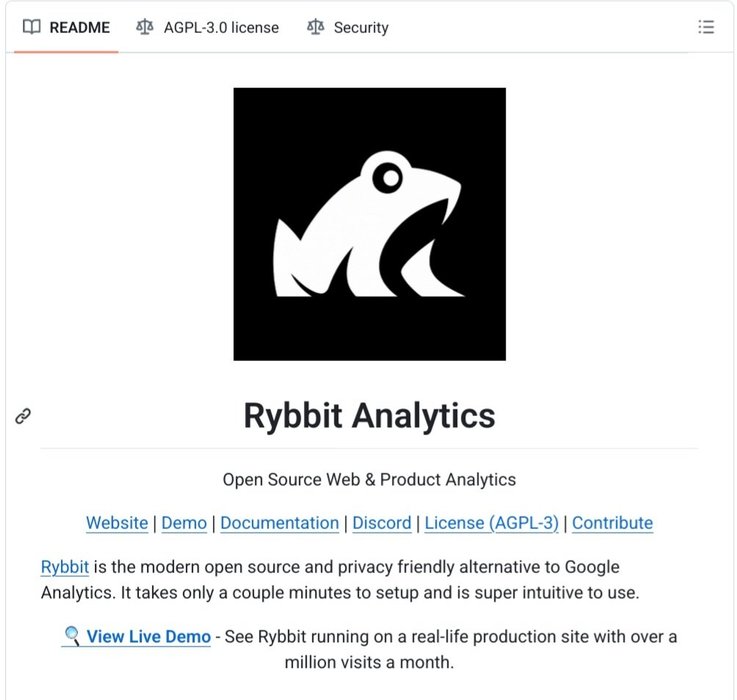
Task: Click the Rybbit Analytics heading
Action: [x=369, y=416]
